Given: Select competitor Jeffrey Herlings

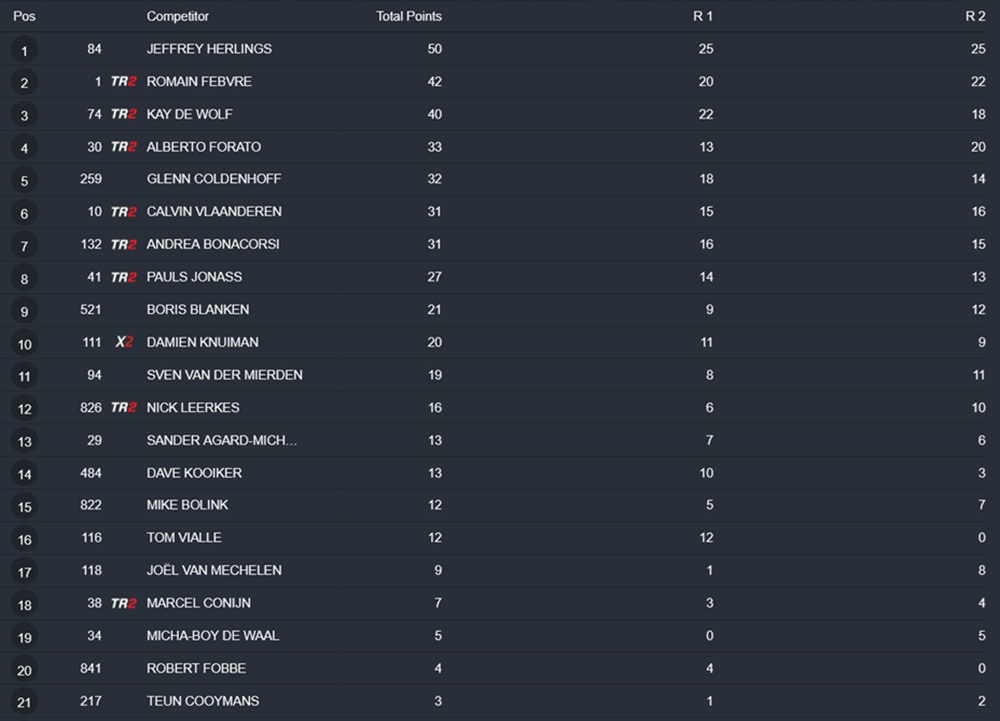Looking at the screenshot, I should [209, 49].
